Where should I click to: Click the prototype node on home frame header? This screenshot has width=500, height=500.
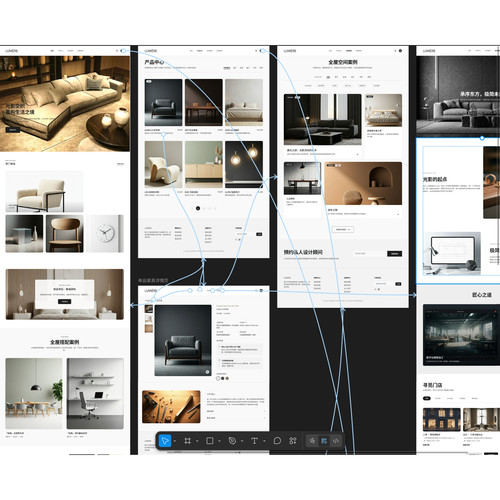(123, 51)
